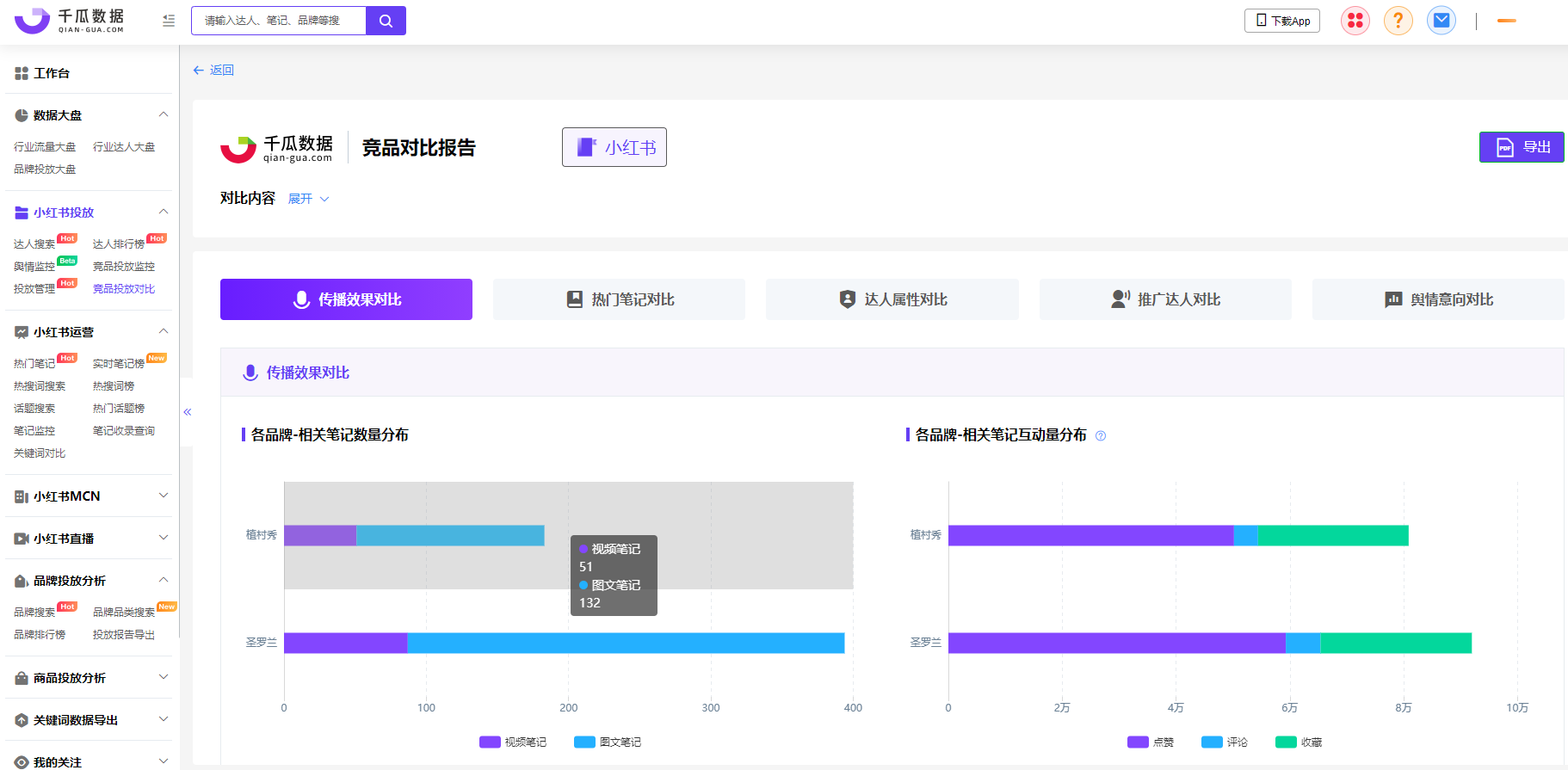Image resolution: width=1568 pixels, height=770 pixels.
Task: Switch to the 舆情意向对比 tab
Action: [1438, 299]
